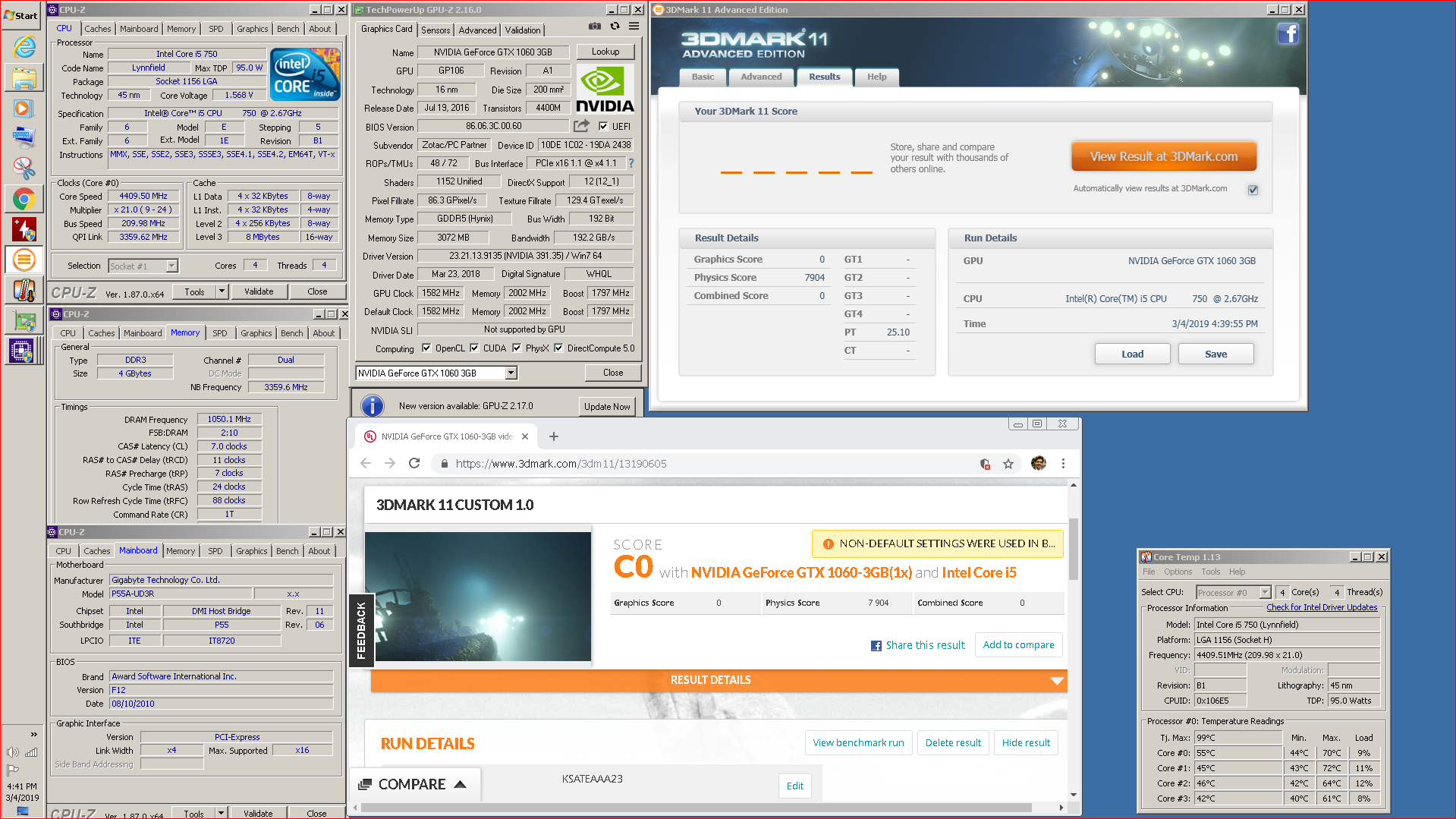
Task: Expand the Tools dropdown arrow in the top CPU-Z window
Action: pos(222,291)
